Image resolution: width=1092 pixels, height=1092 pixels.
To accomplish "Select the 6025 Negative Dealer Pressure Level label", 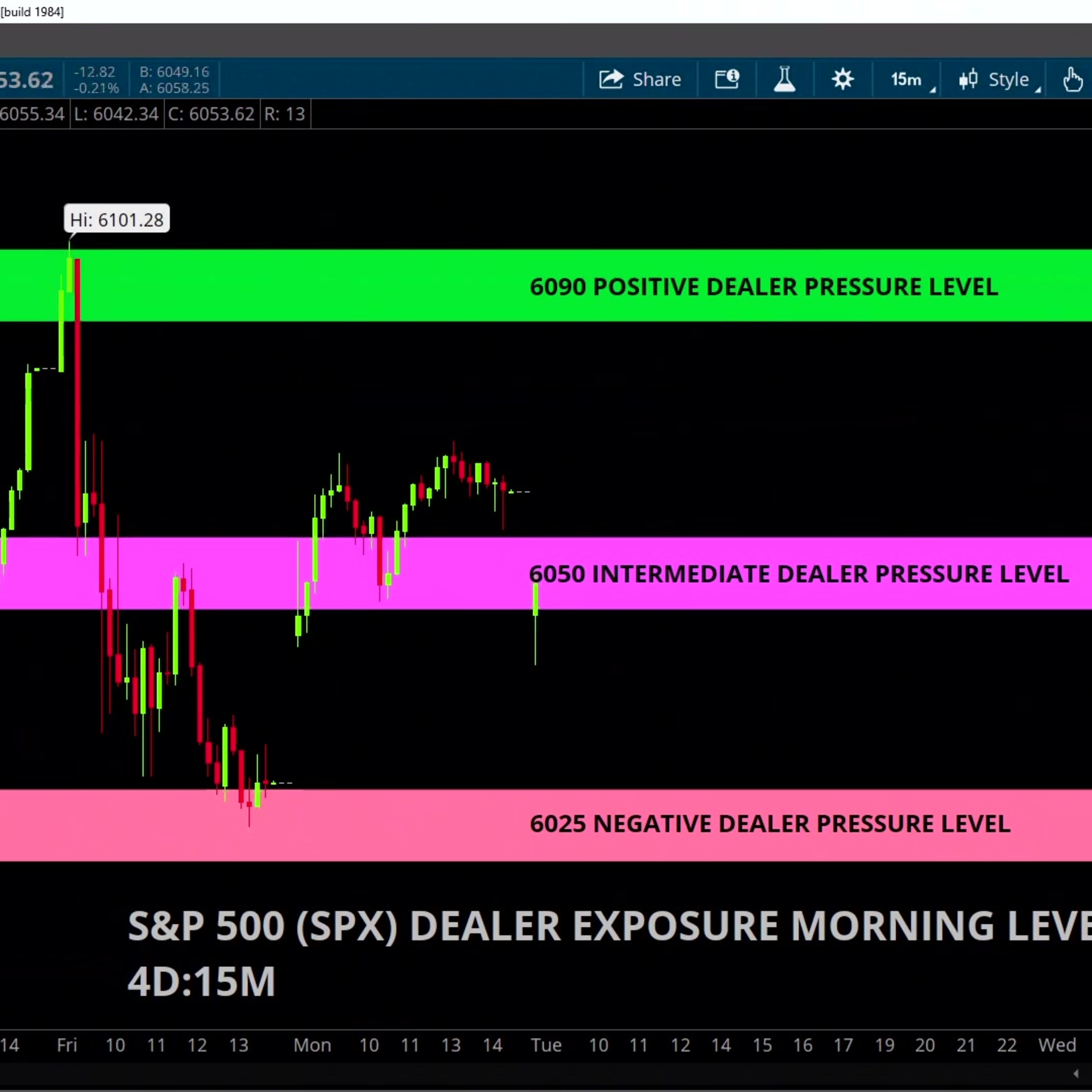I will [x=770, y=823].
